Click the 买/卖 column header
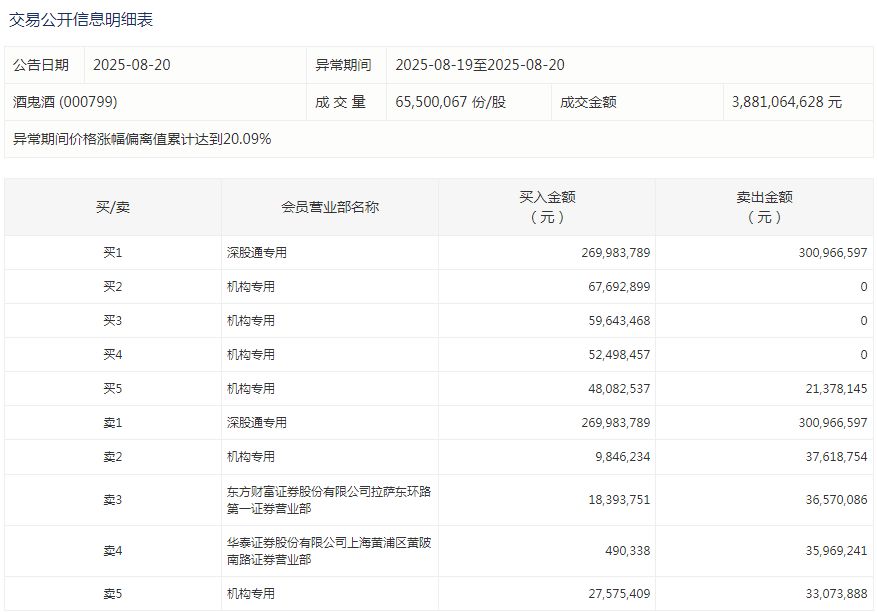877x612 pixels. pyautogui.click(x=113, y=207)
